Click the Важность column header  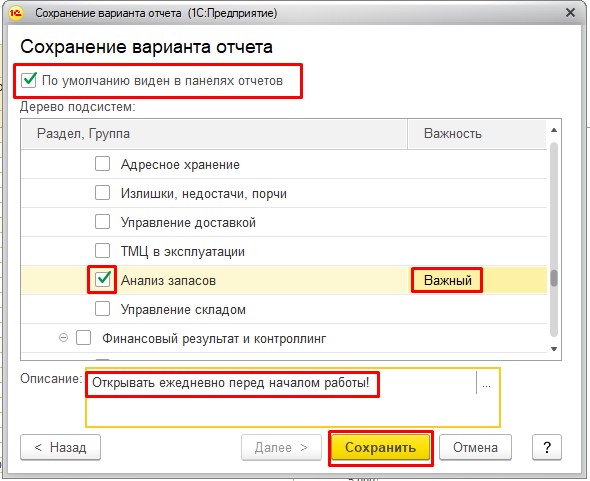coord(477,134)
